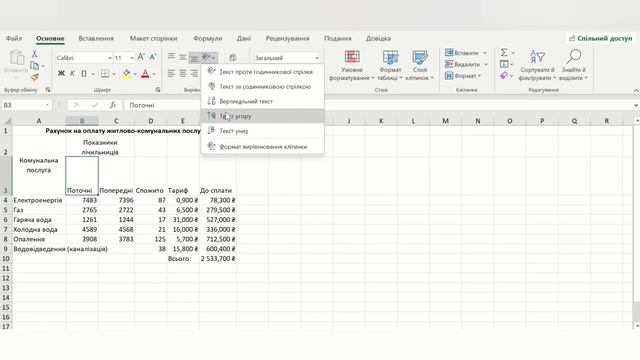Apply the yellow fill color bucket

tap(127, 74)
